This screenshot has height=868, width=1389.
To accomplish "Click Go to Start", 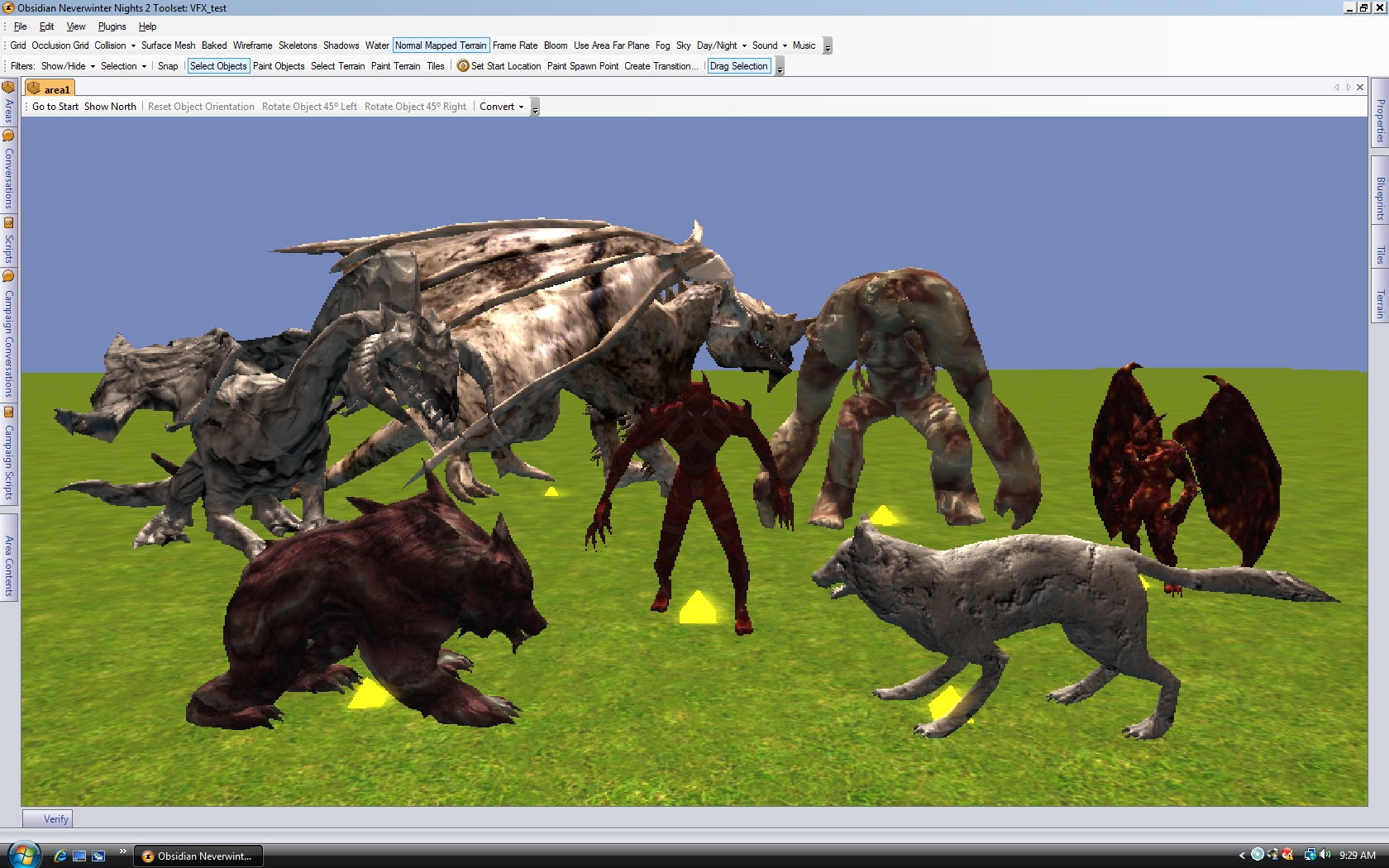I will coord(55,107).
